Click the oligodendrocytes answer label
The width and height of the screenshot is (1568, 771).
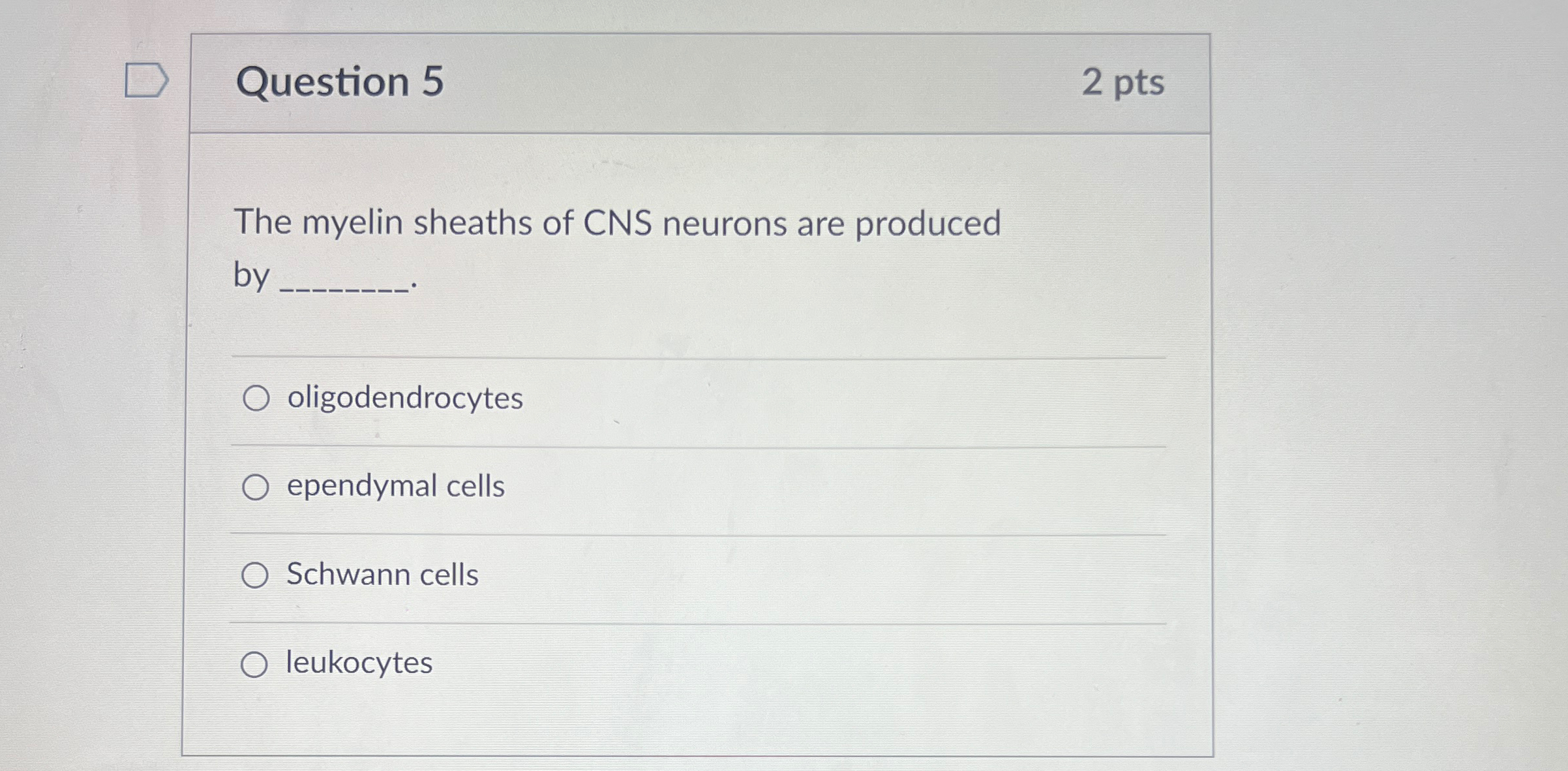click(404, 398)
